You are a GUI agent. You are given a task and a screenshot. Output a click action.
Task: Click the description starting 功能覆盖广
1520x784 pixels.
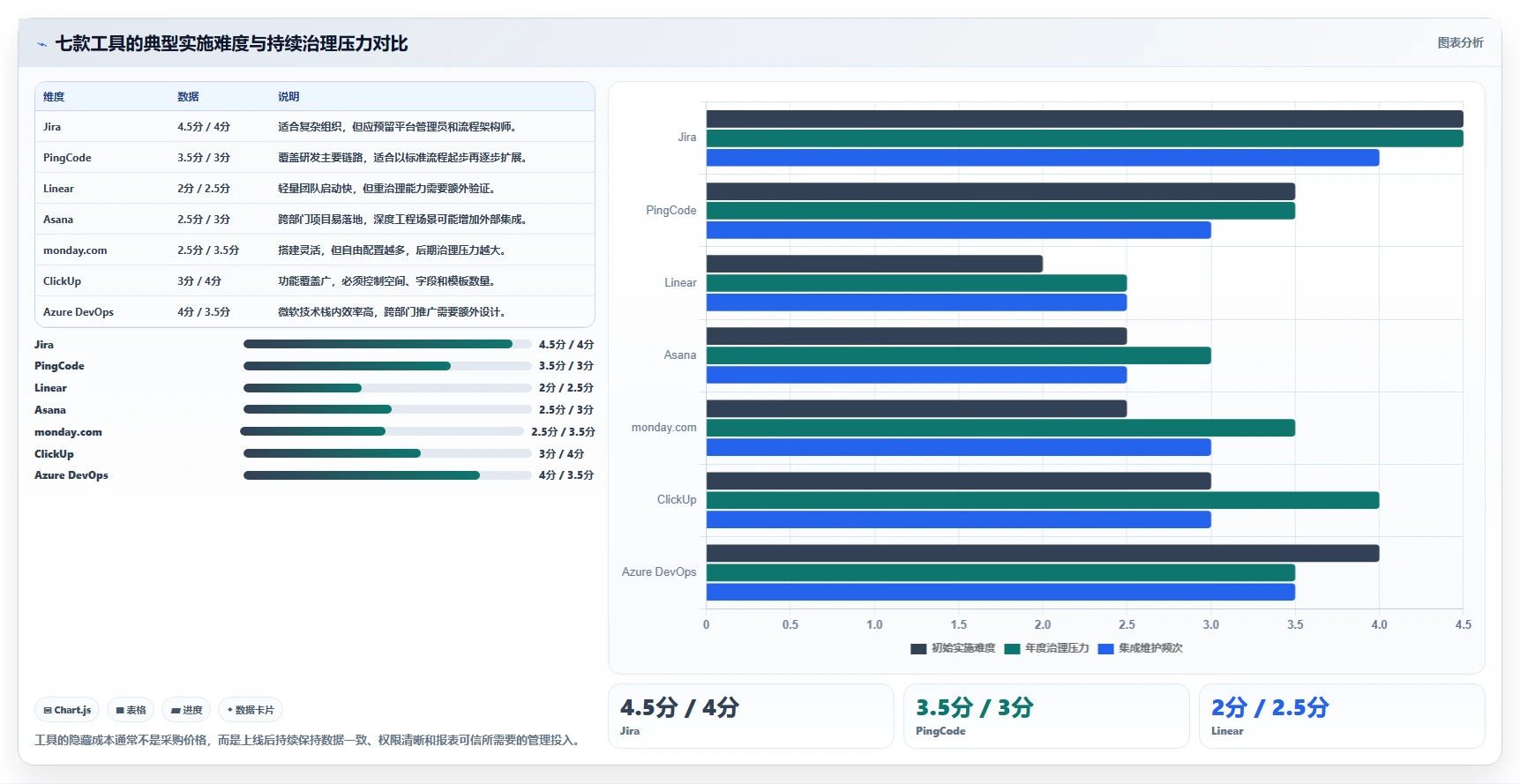click(x=386, y=281)
